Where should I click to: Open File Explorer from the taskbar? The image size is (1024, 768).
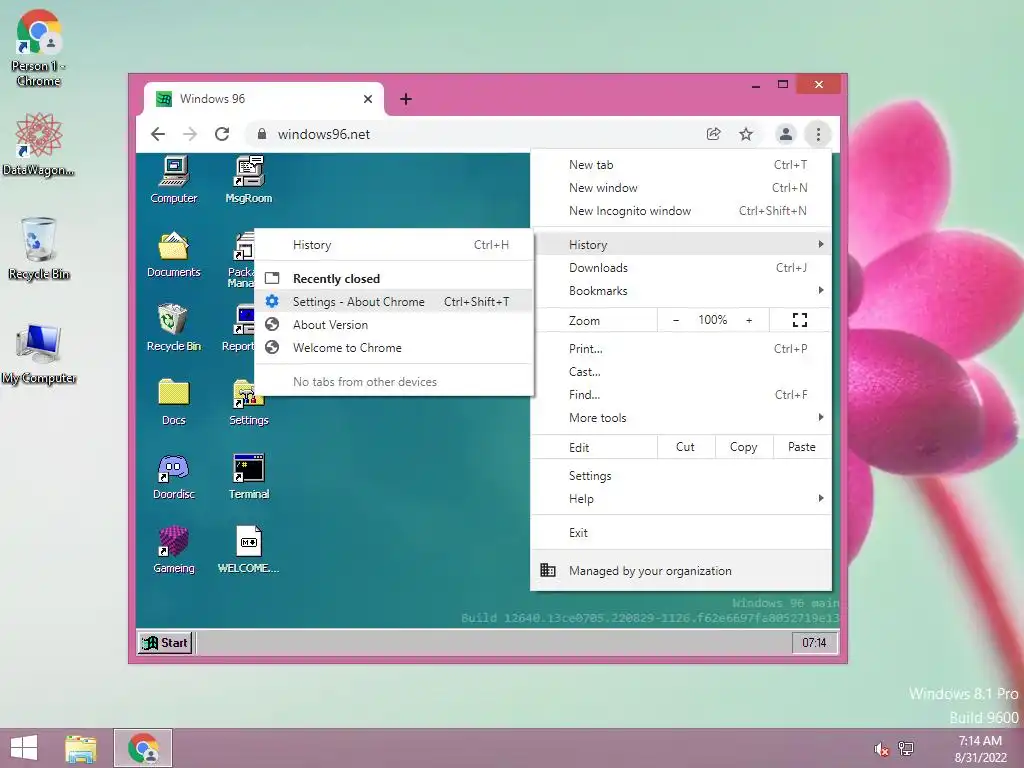point(80,748)
